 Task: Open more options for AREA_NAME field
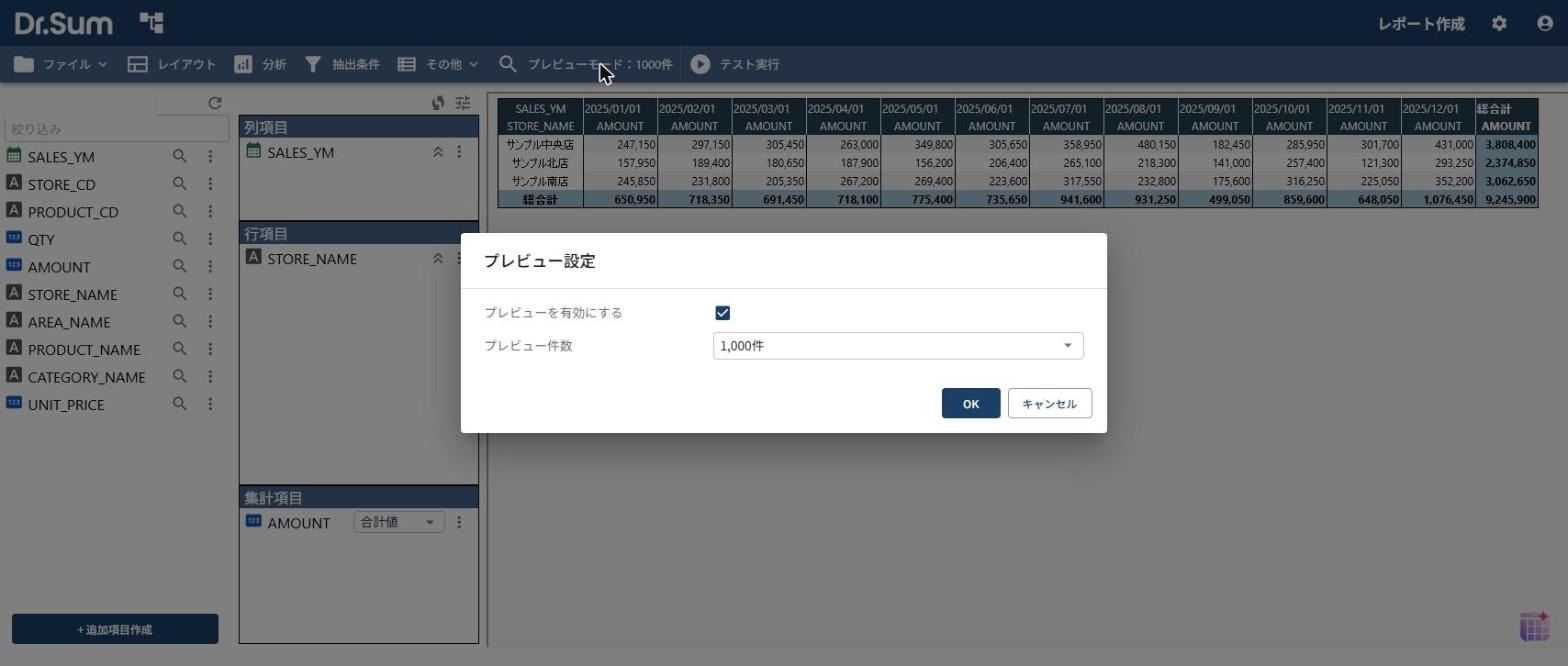[x=210, y=321]
